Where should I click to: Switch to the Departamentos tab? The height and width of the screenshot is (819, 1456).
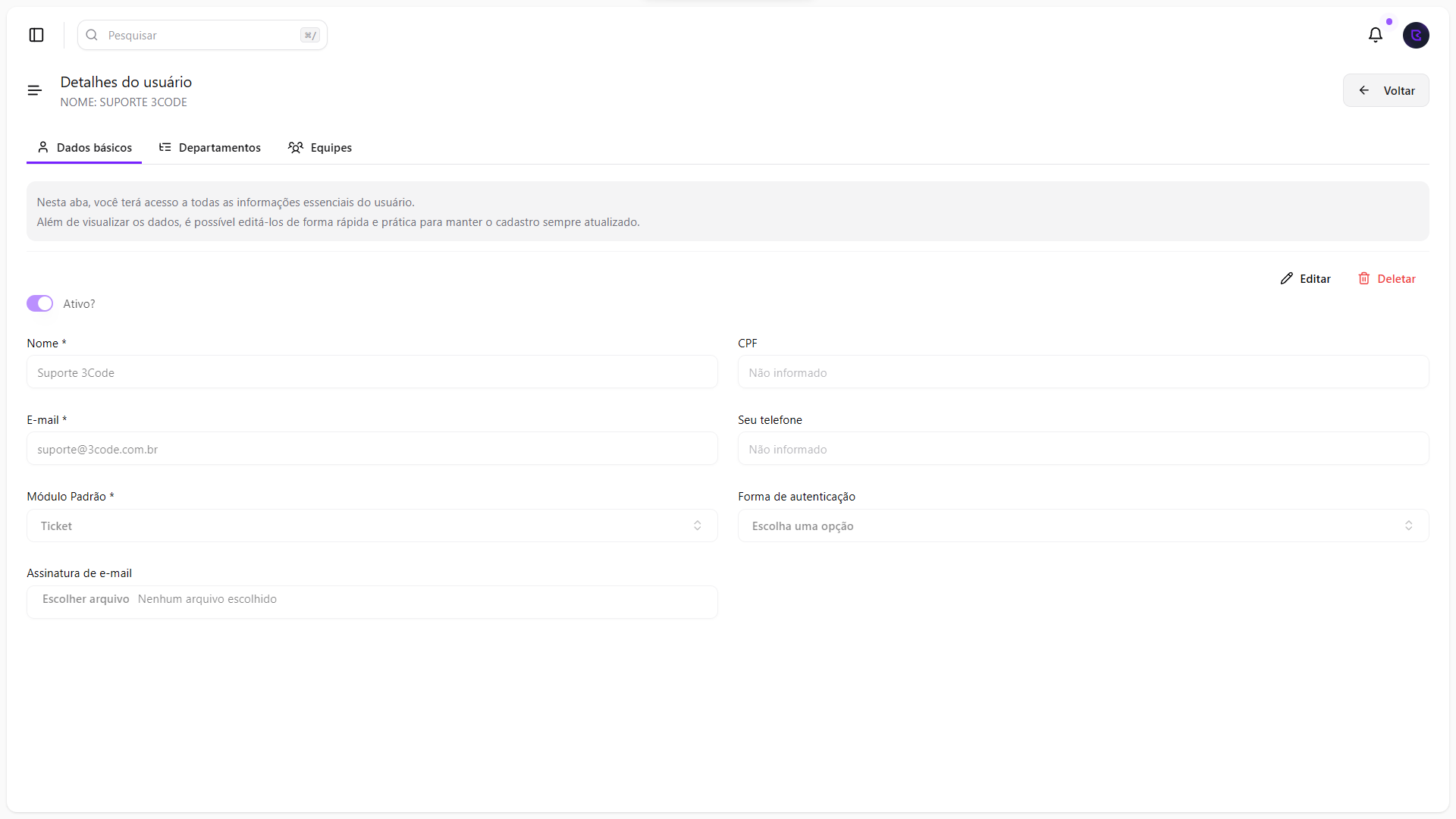point(219,147)
